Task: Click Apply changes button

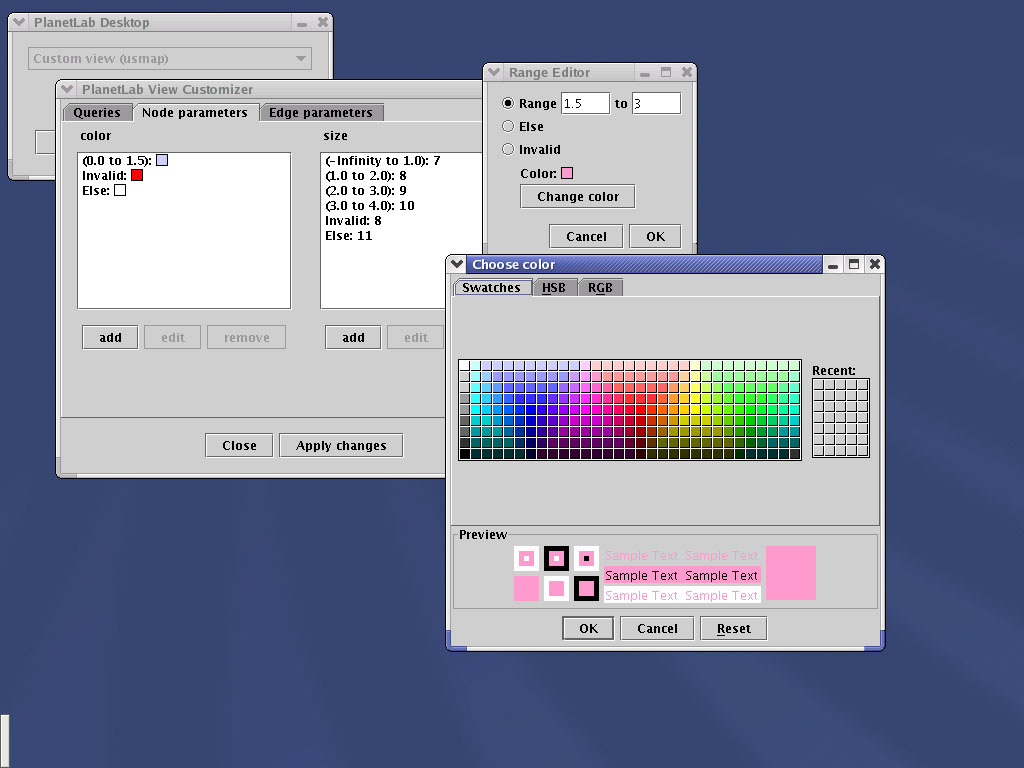Action: [341, 445]
